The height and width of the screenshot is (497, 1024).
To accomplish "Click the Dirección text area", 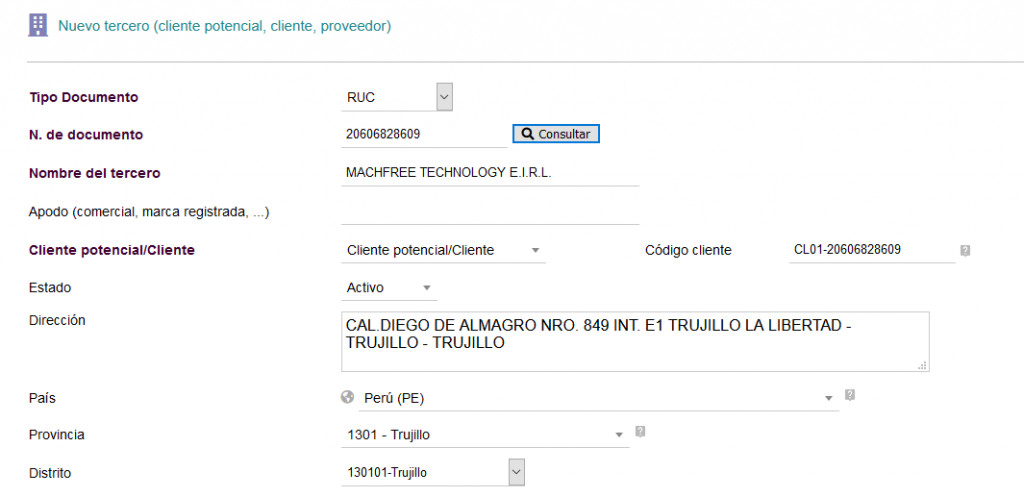I will pos(635,342).
